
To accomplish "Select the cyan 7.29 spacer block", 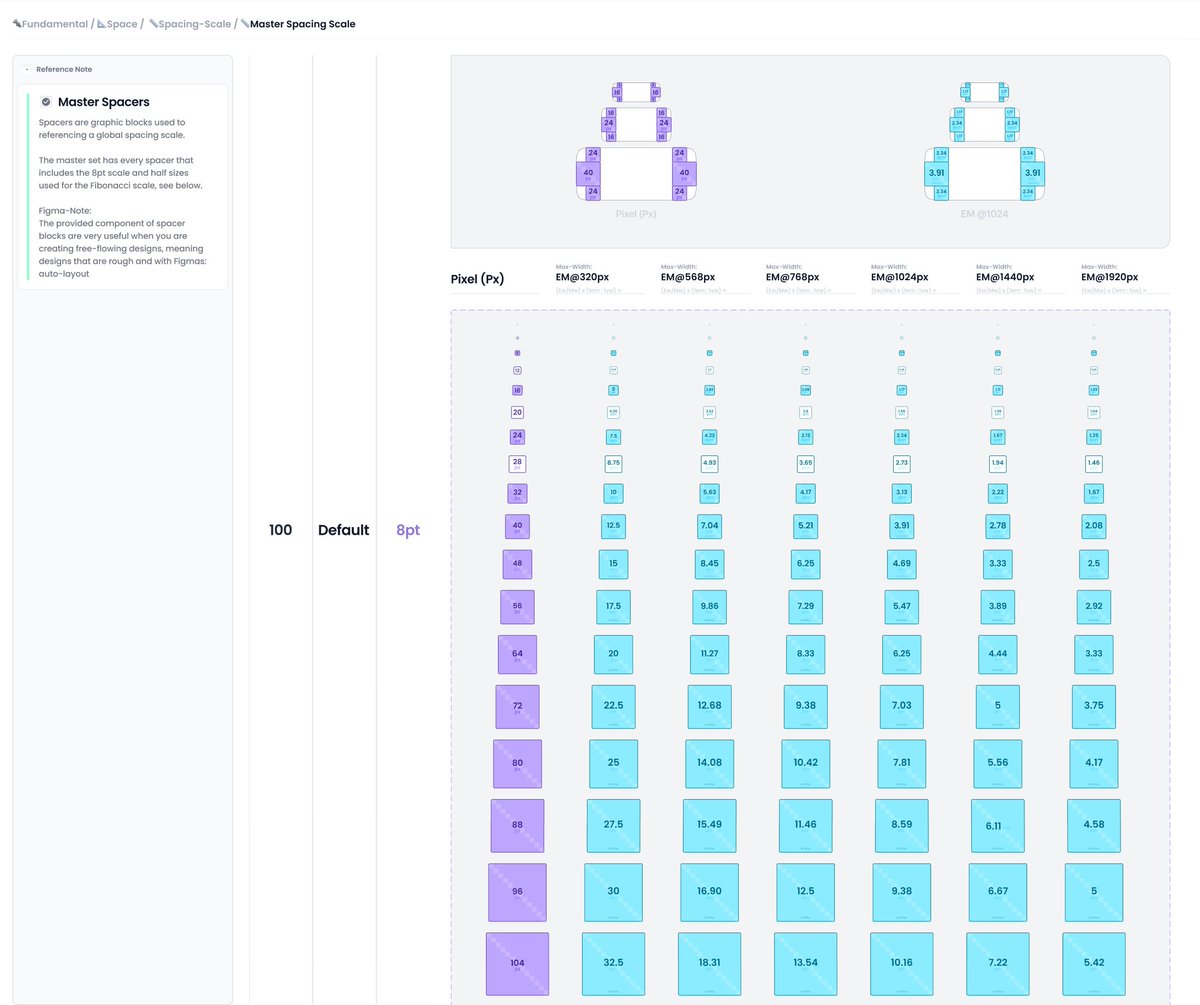I will 805,607.
